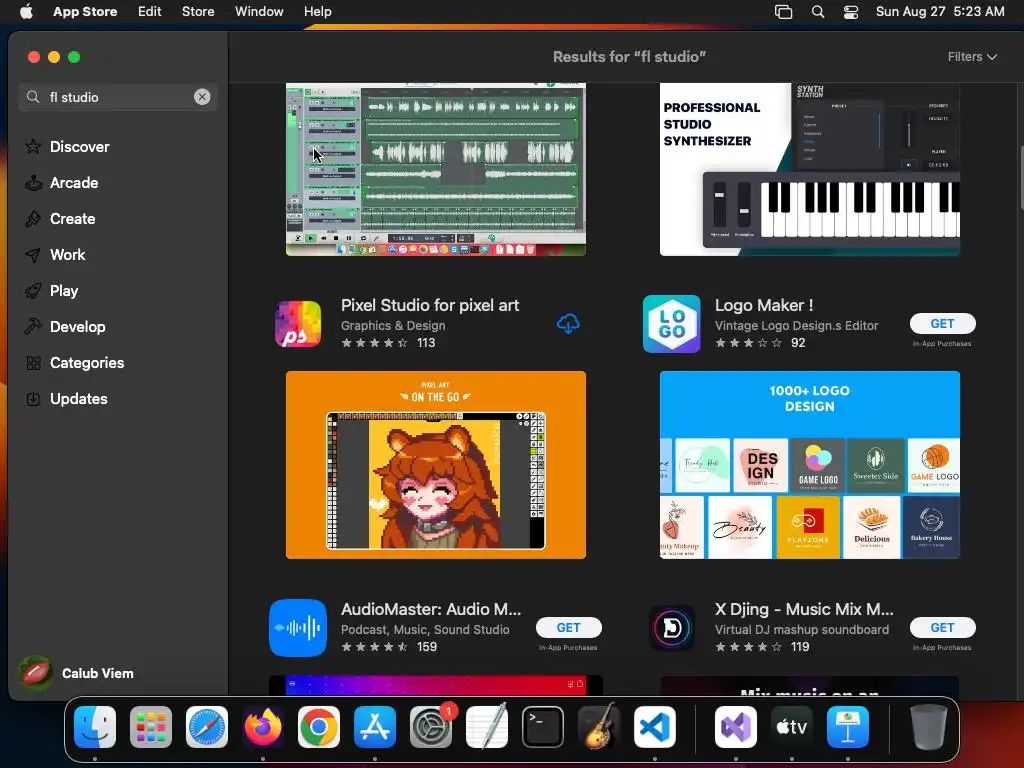This screenshot has width=1024, height=768.
Task: Get the Logo Maker ! app
Action: [x=942, y=323]
